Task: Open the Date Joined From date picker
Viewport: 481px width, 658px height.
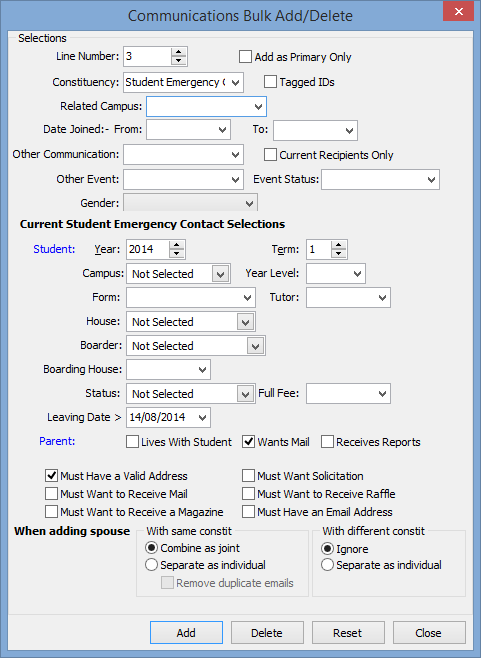Action: (222, 130)
